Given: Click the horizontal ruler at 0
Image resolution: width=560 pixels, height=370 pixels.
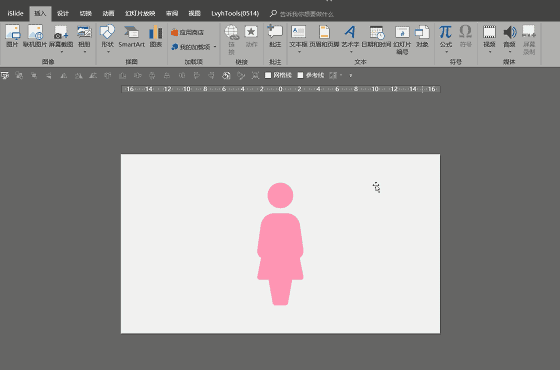Looking at the screenshot, I should pos(280,89).
